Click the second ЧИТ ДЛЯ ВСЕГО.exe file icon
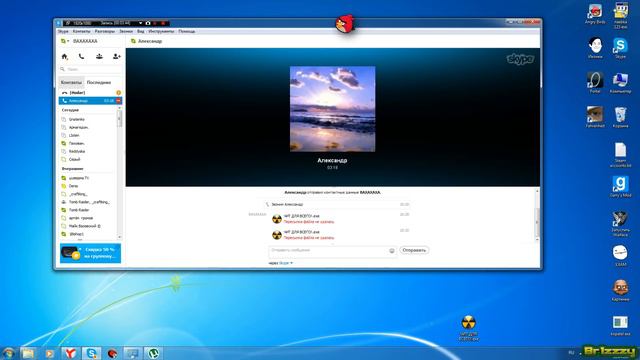 [277, 235]
